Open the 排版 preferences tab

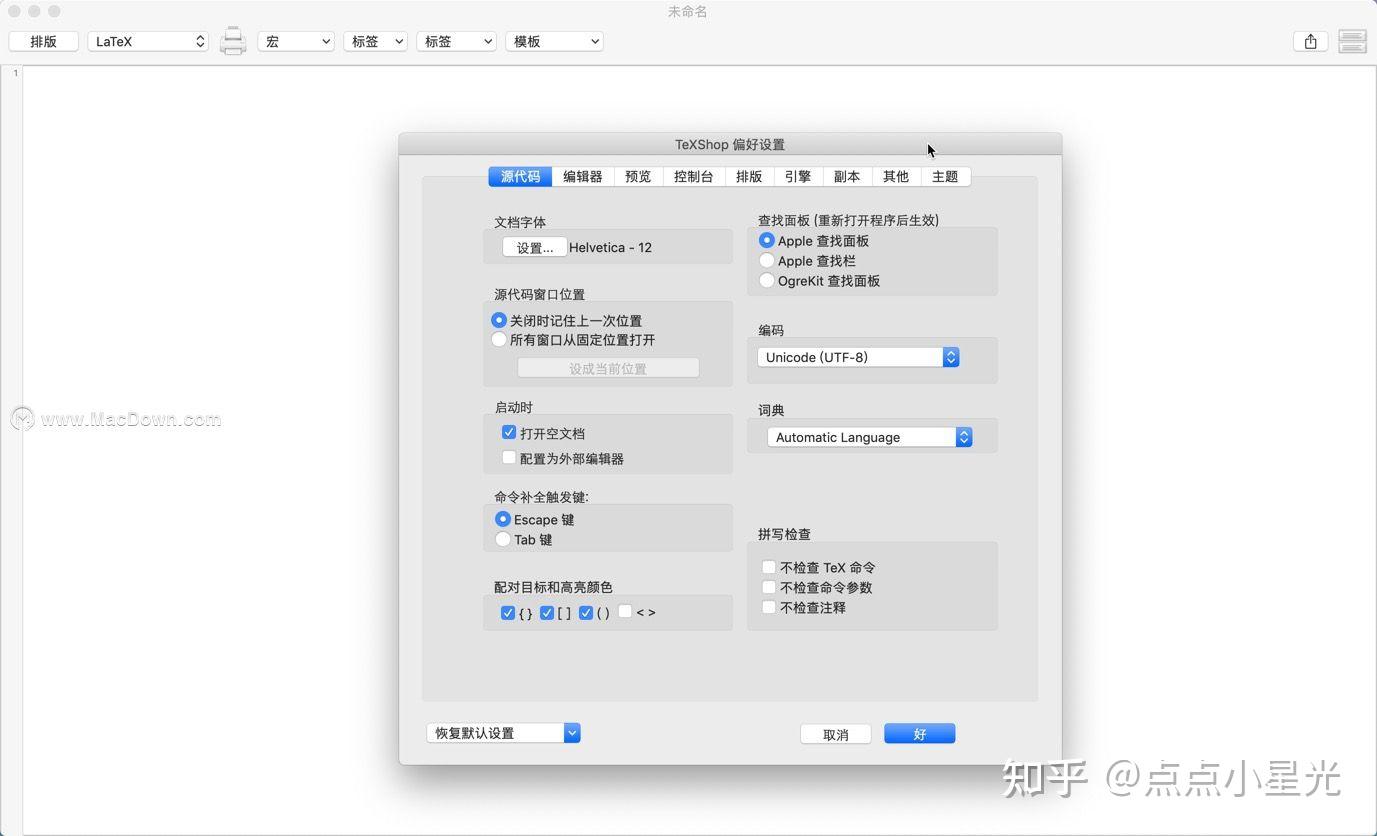coord(749,176)
